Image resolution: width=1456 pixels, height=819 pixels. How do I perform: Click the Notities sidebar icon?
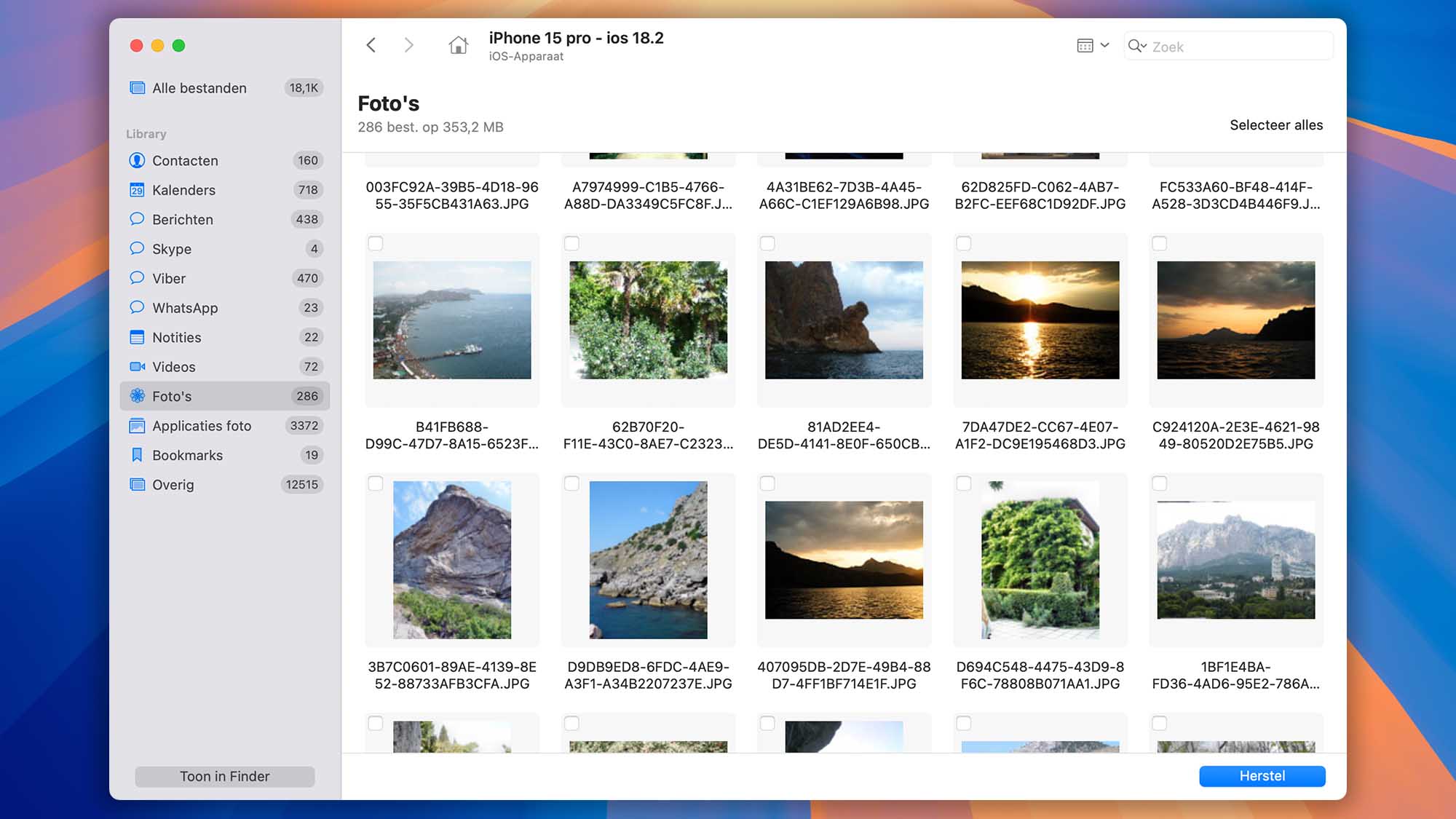(x=137, y=337)
